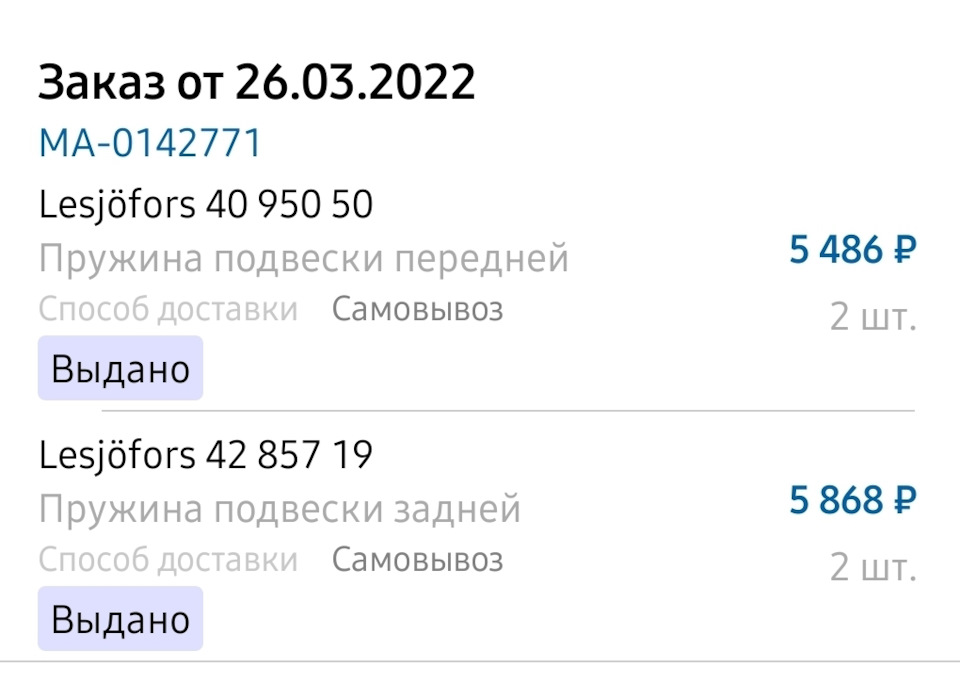The image size is (960, 684).
Task: Select part number 40 950 50
Action: (289, 205)
